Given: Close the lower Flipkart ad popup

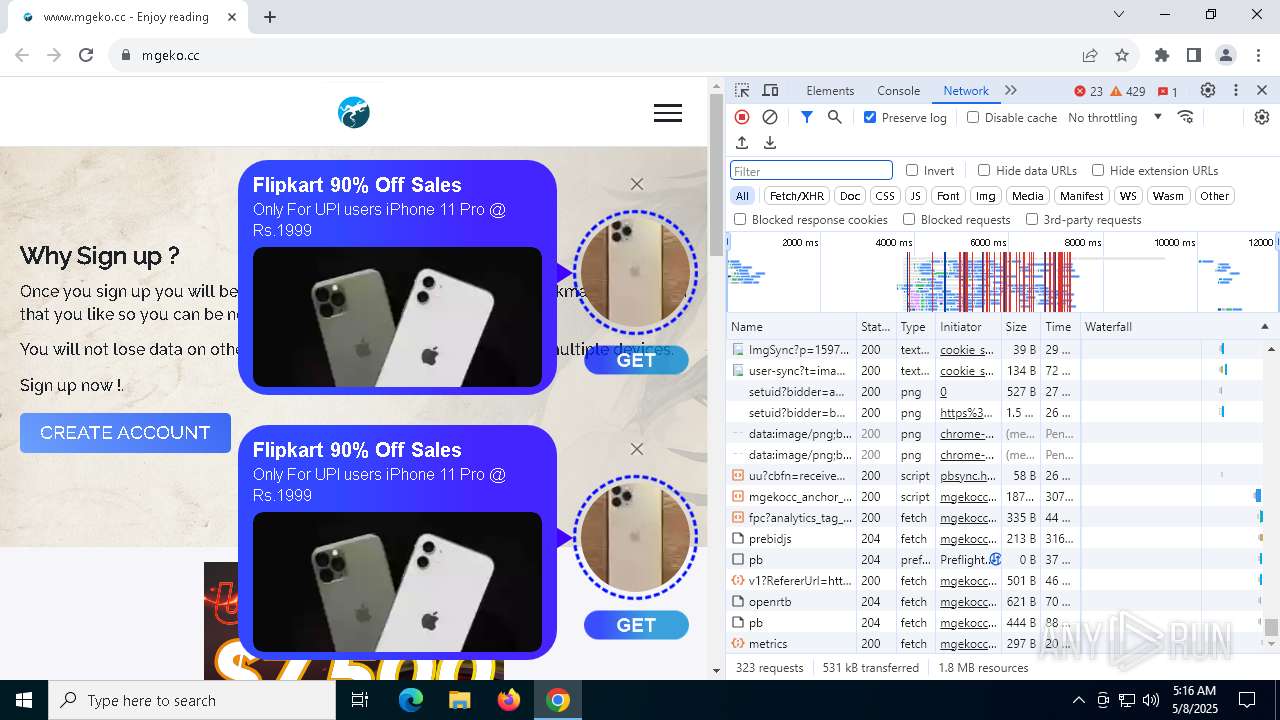Looking at the screenshot, I should (x=637, y=449).
